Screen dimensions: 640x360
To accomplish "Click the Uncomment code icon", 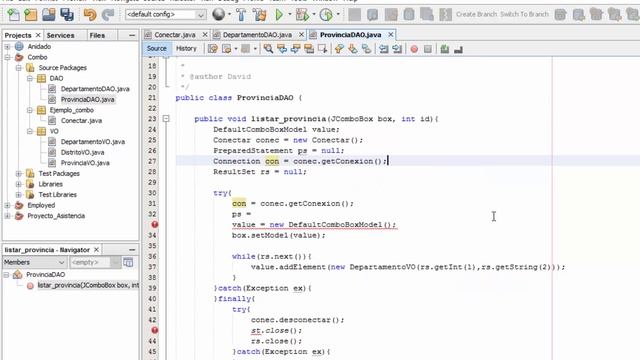I will (458, 49).
